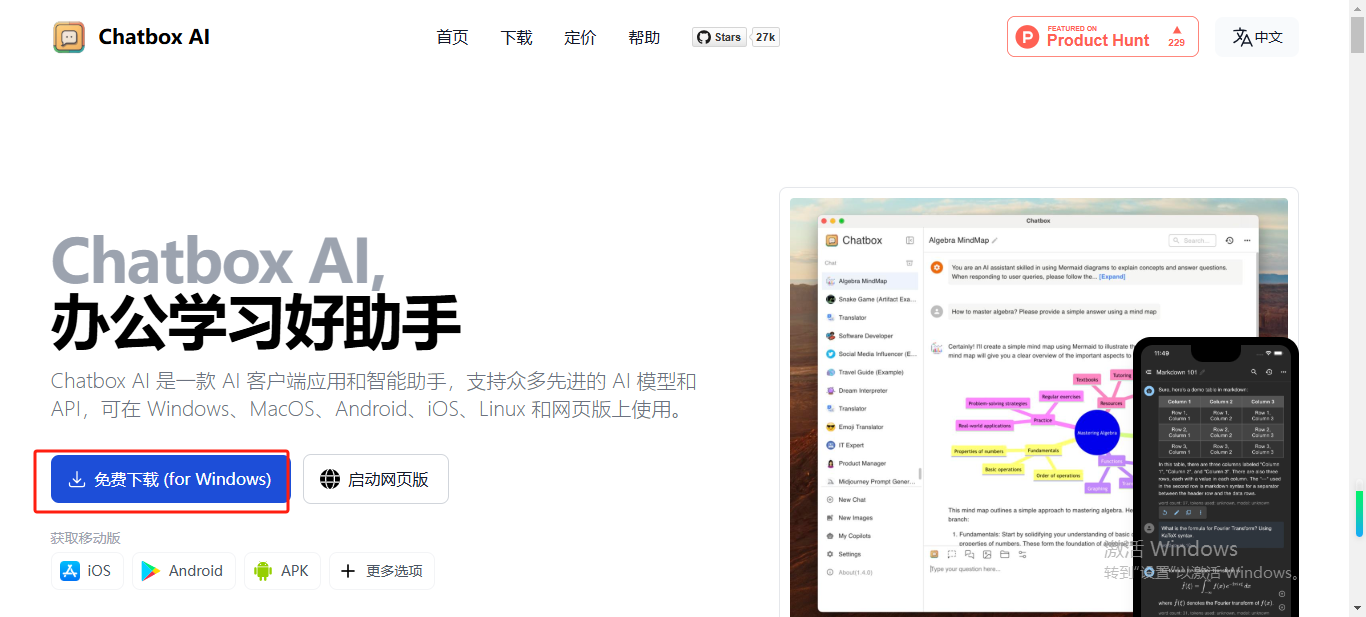Click chat bubbles icon in input toolbar
This screenshot has height=617, width=1366.
point(969,554)
